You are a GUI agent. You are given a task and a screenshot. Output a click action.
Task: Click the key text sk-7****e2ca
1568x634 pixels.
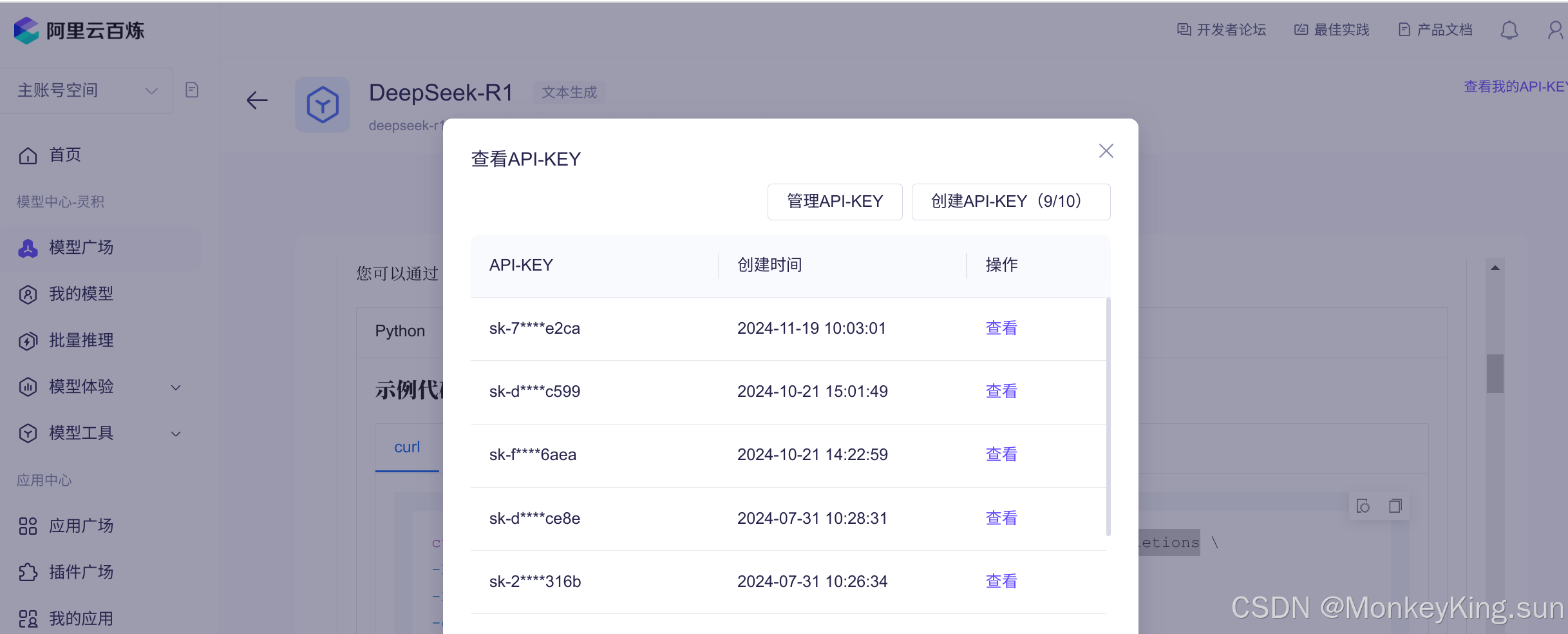(x=534, y=328)
